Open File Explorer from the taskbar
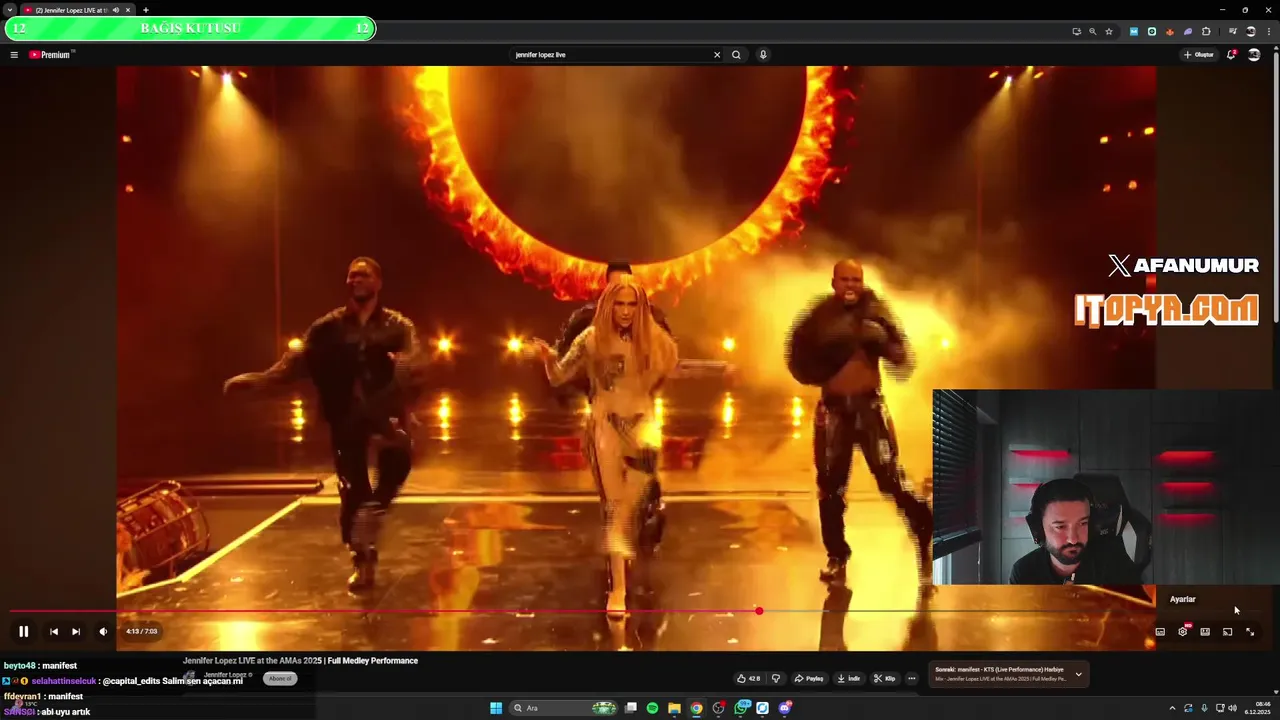Viewport: 1280px width, 720px height. 674,708
